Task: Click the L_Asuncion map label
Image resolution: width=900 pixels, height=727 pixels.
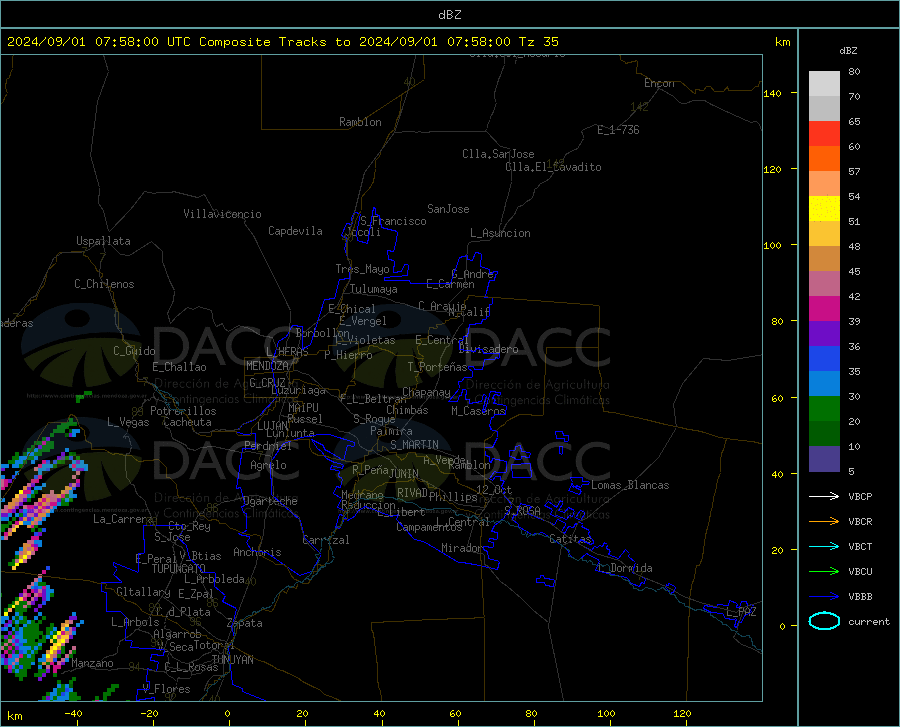Action: (500, 233)
